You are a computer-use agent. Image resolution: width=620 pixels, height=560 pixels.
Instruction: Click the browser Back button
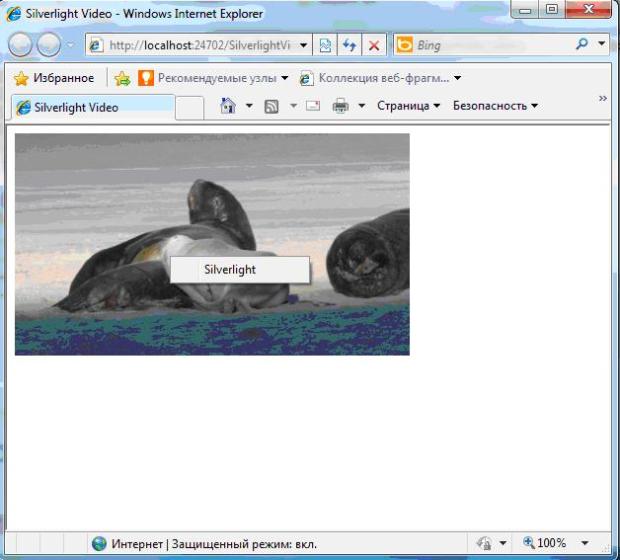coord(21,46)
